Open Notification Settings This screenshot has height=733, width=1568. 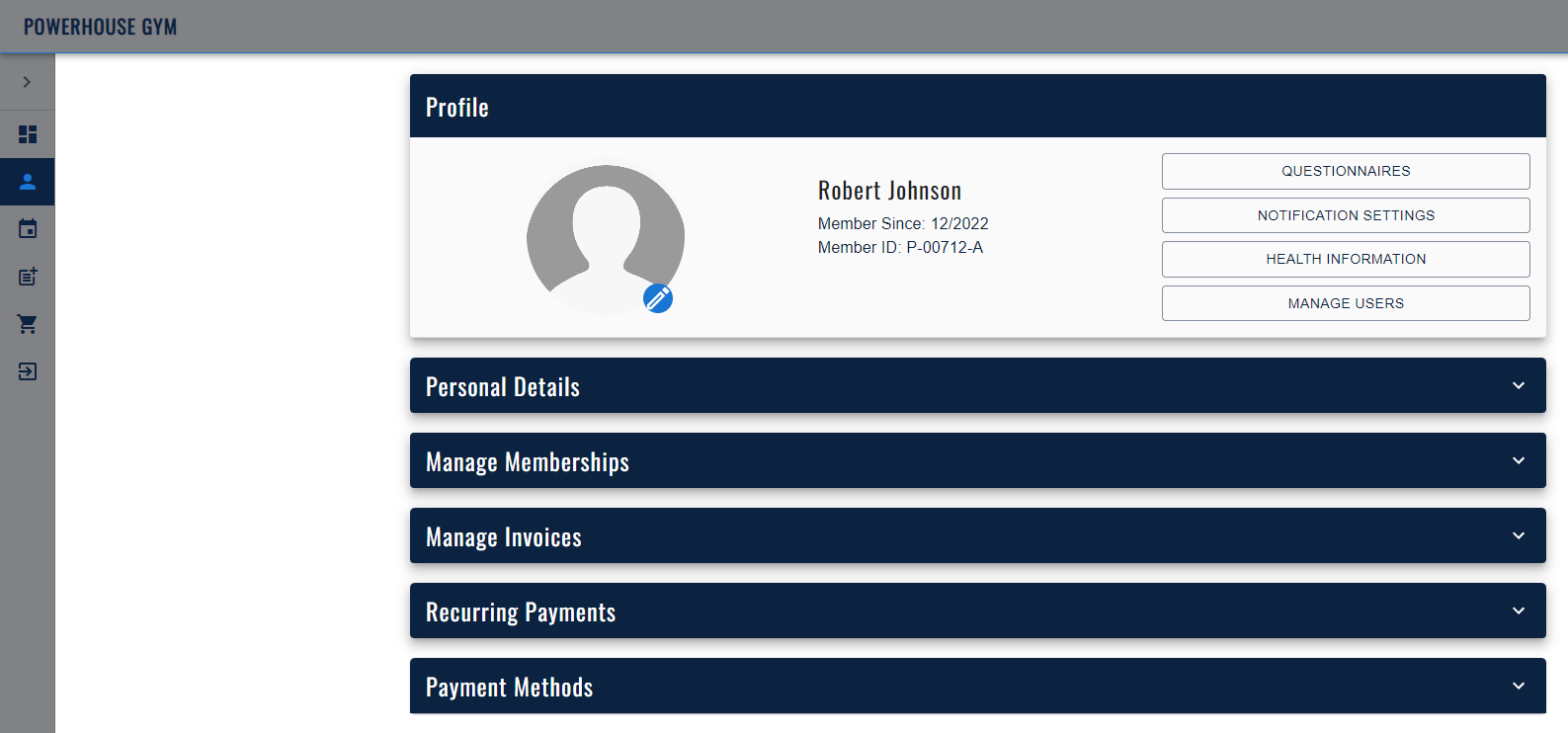click(1346, 215)
